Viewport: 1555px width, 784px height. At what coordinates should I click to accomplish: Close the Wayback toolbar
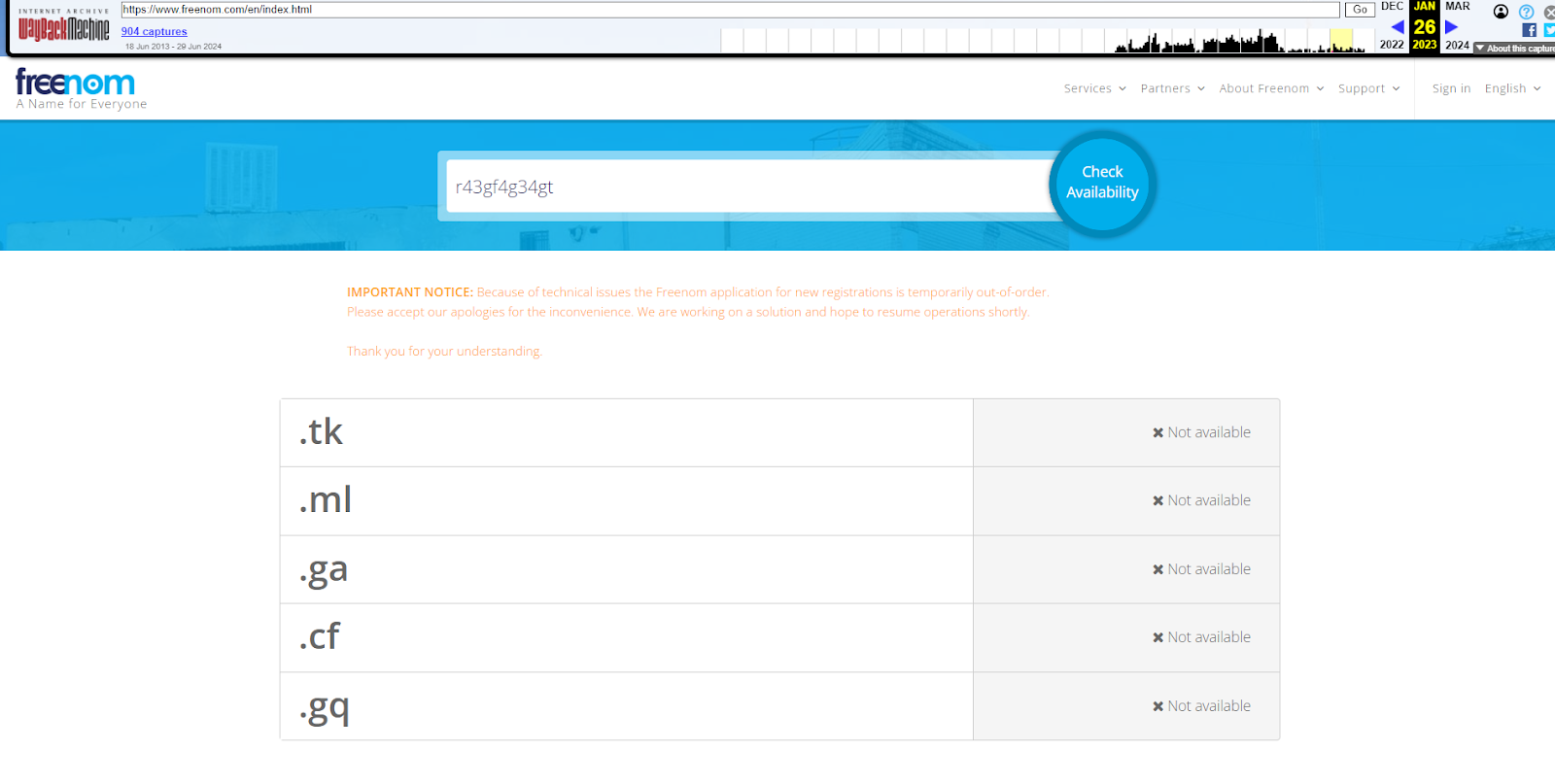coord(1549,12)
